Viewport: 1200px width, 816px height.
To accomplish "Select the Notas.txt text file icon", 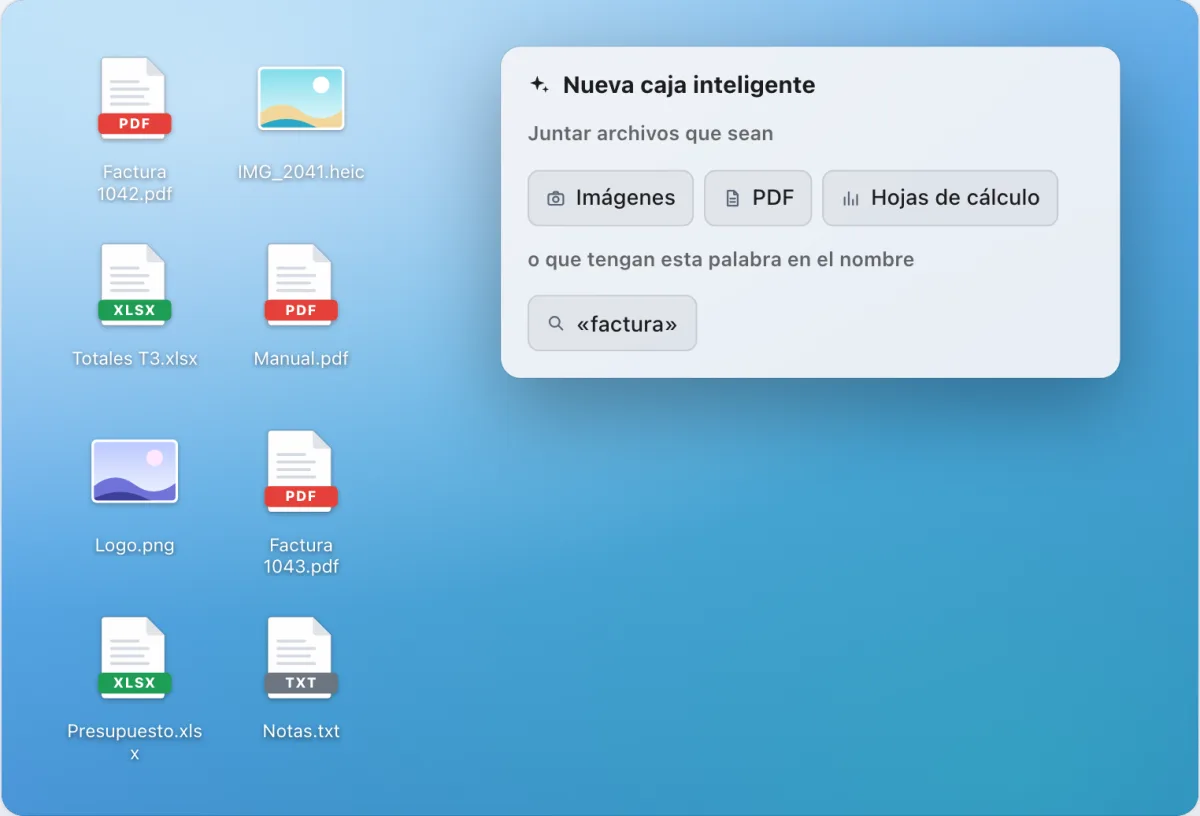I will click(x=301, y=659).
